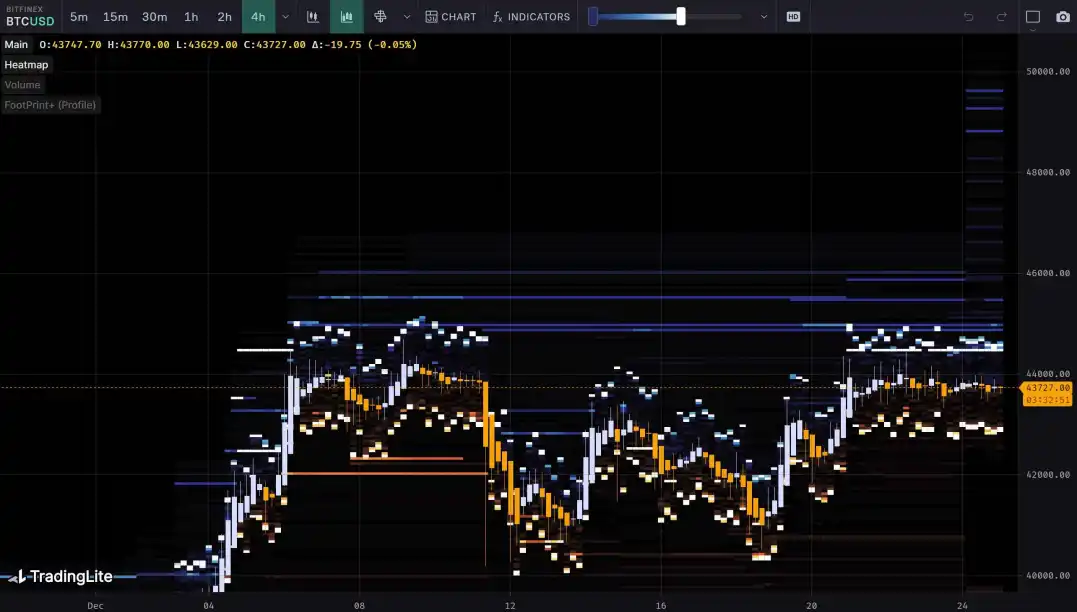Viewport: 1077px width, 612px height.
Task: Open the crosshair tool dropdown arrow
Action: 406,17
